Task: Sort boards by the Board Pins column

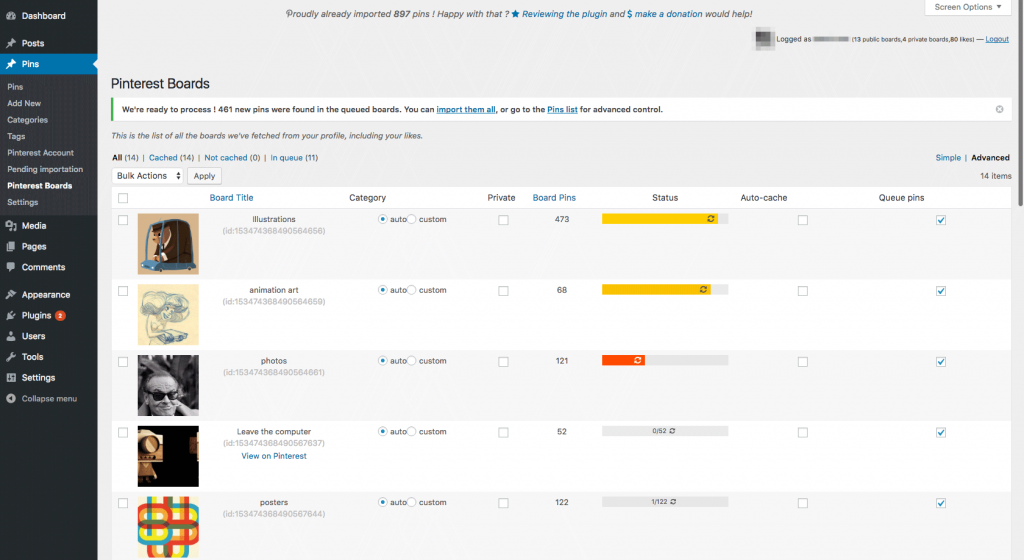Action: [x=554, y=198]
